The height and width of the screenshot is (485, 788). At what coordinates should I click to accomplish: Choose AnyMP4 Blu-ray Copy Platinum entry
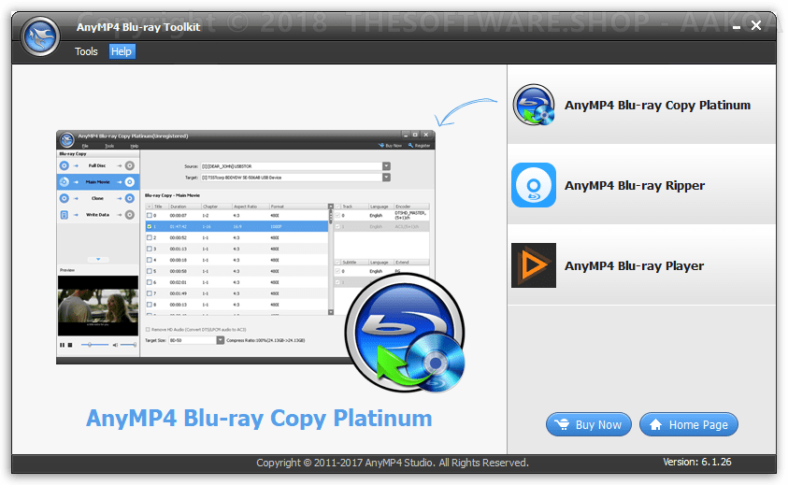pyautogui.click(x=642, y=105)
